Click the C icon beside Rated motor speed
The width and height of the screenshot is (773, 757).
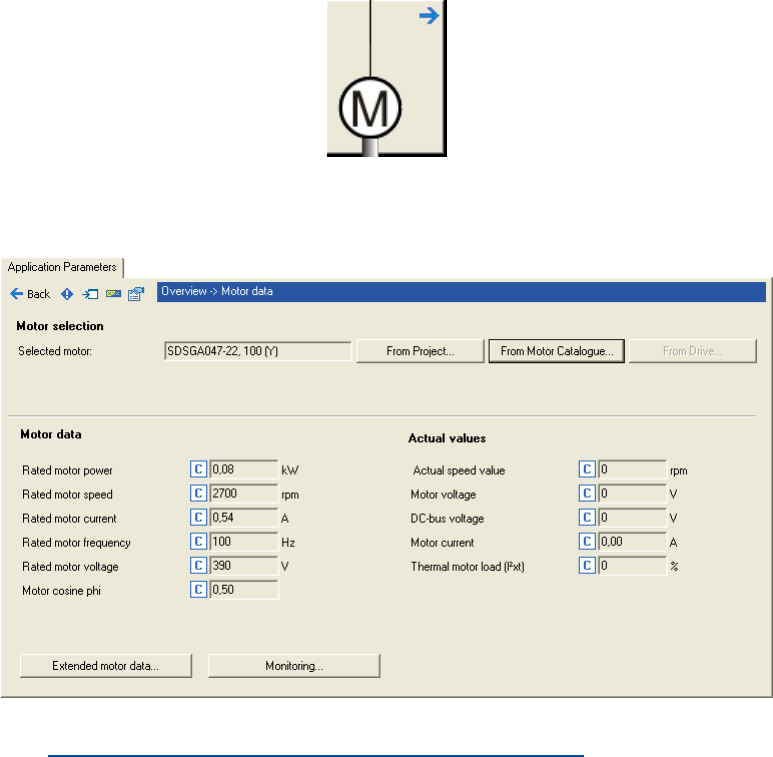click(x=198, y=493)
